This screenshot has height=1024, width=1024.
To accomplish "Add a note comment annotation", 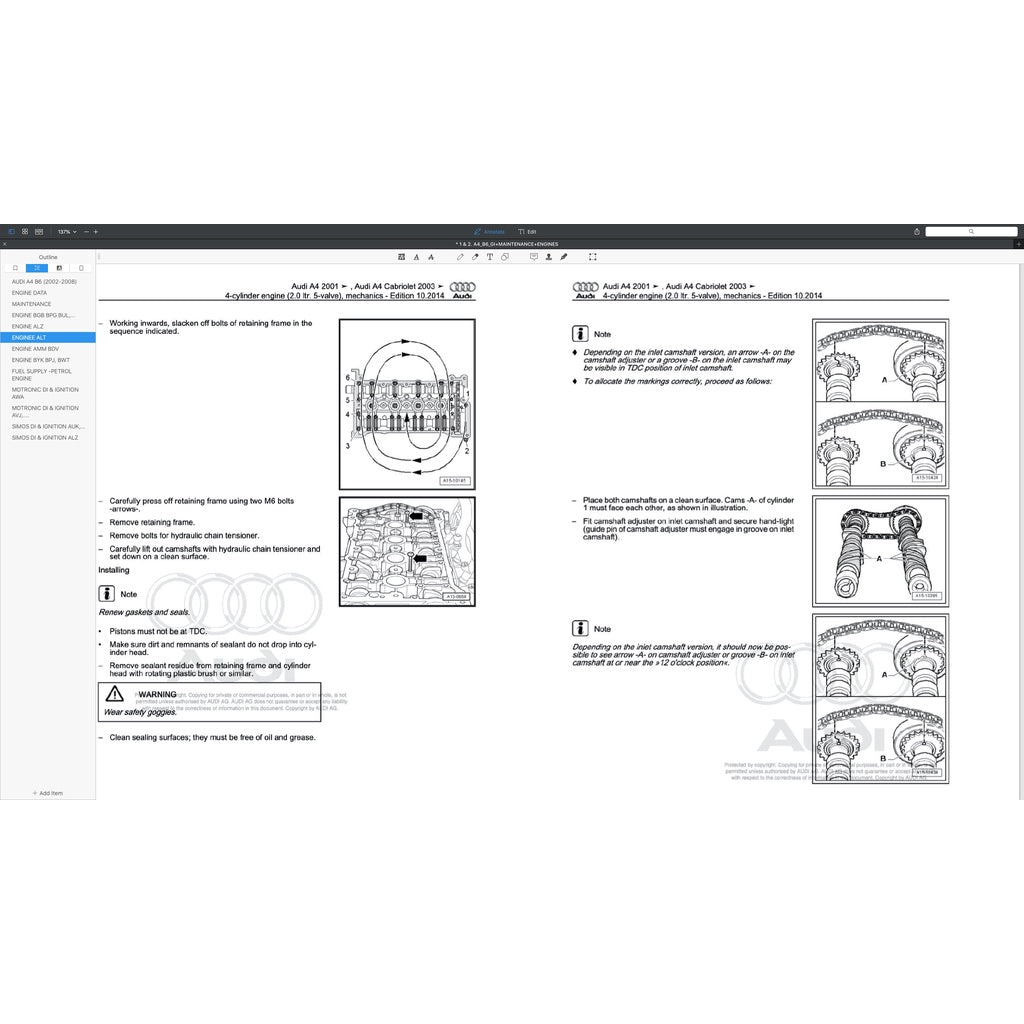I will coord(534,257).
